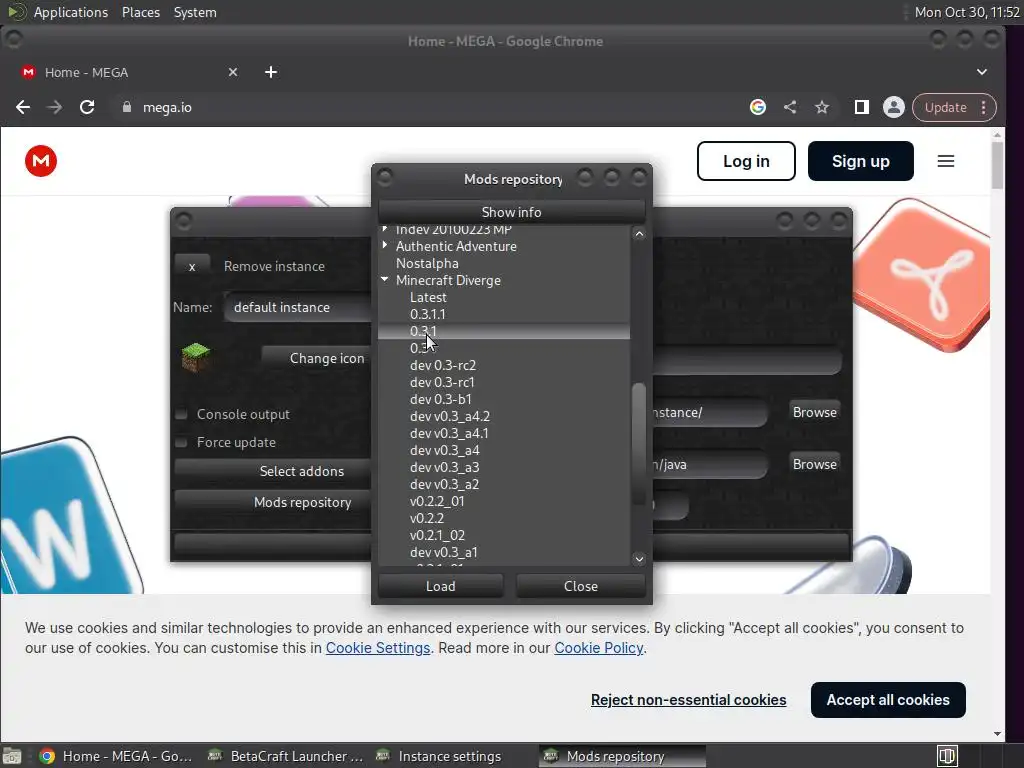Open the Applications menu
The width and height of the screenshot is (1024, 768).
71,12
